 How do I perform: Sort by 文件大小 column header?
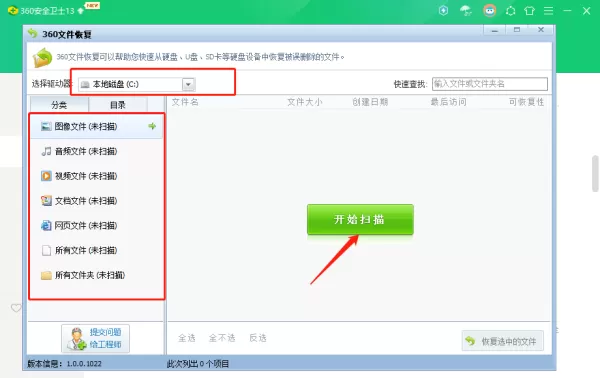[305, 102]
